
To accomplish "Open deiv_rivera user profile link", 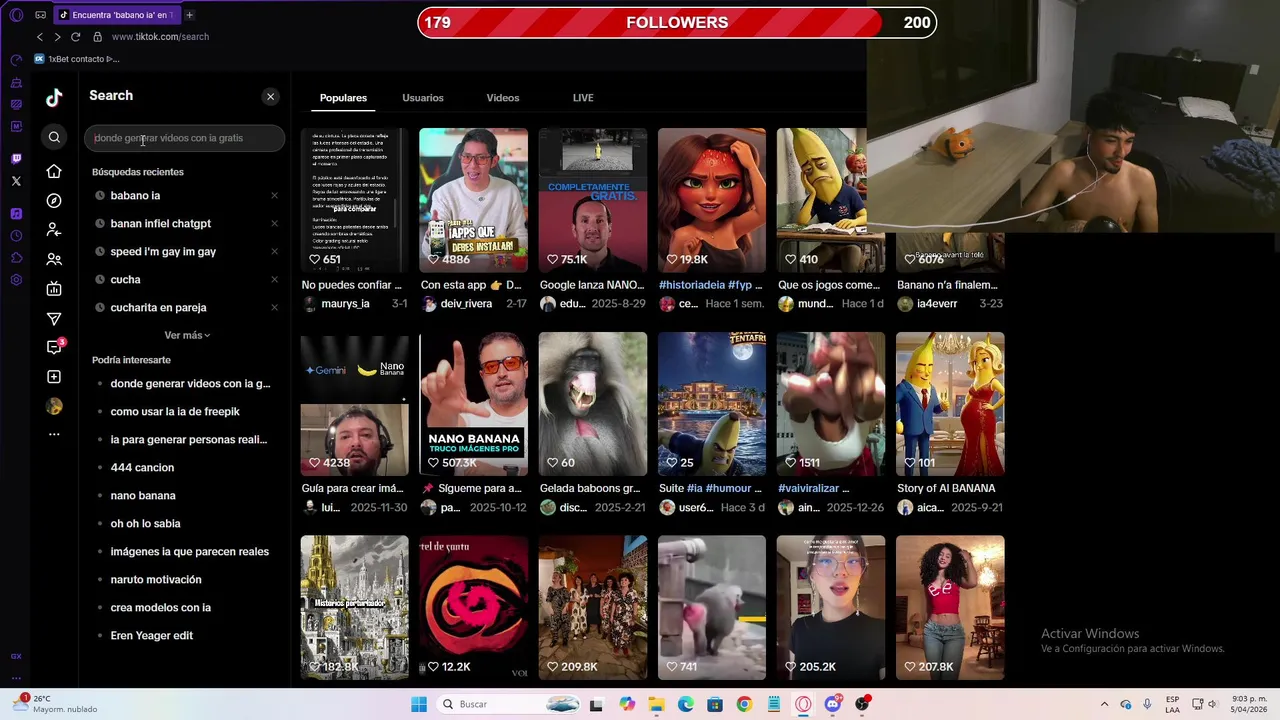I will point(466,304).
